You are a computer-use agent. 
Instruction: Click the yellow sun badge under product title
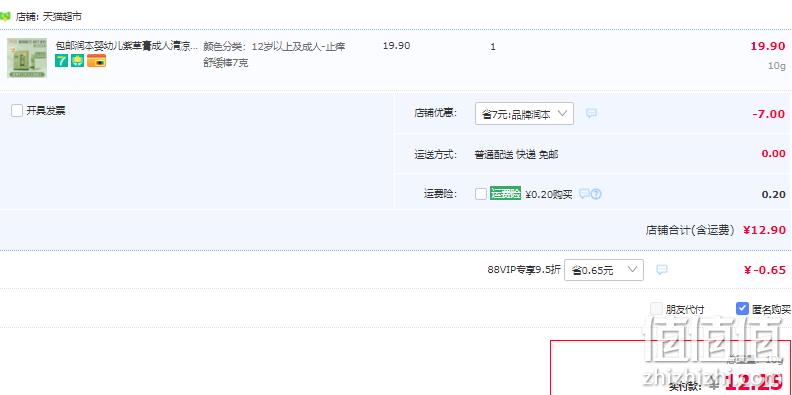coord(77,61)
